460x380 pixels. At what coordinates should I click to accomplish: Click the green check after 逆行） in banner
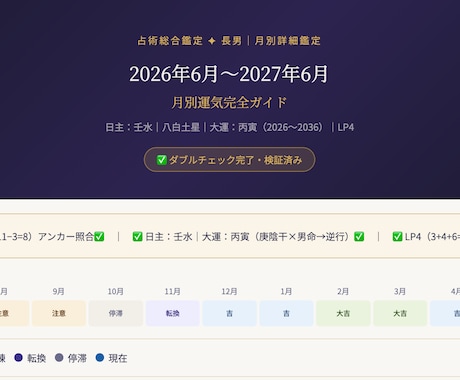359,237
